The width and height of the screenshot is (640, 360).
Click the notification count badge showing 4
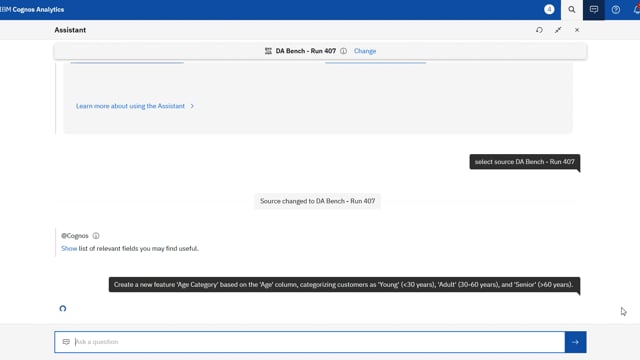click(549, 9)
